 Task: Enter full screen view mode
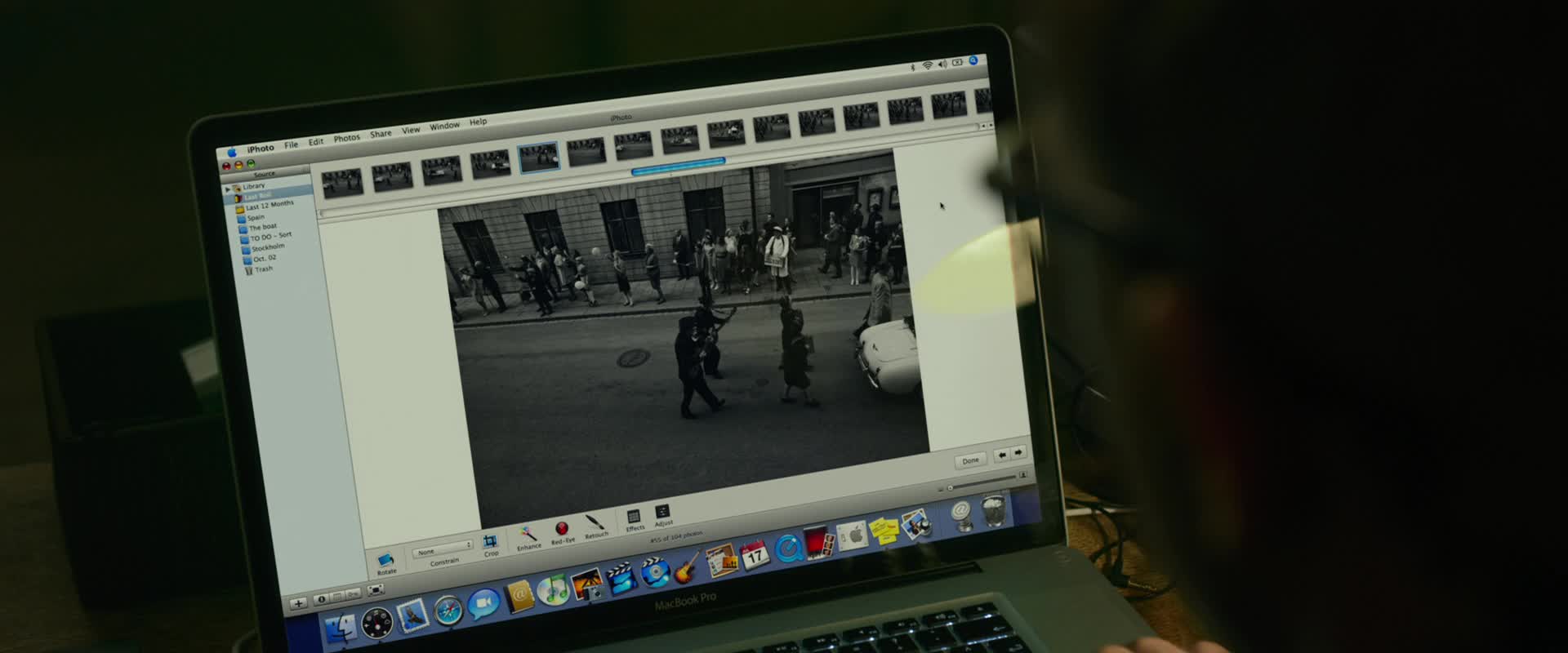376,589
